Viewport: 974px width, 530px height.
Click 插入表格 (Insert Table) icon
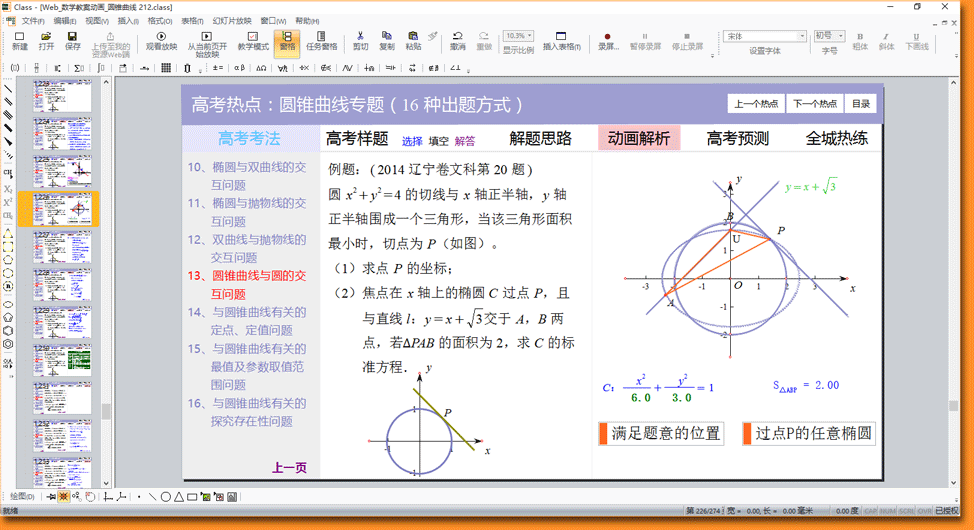pyautogui.click(x=562, y=41)
